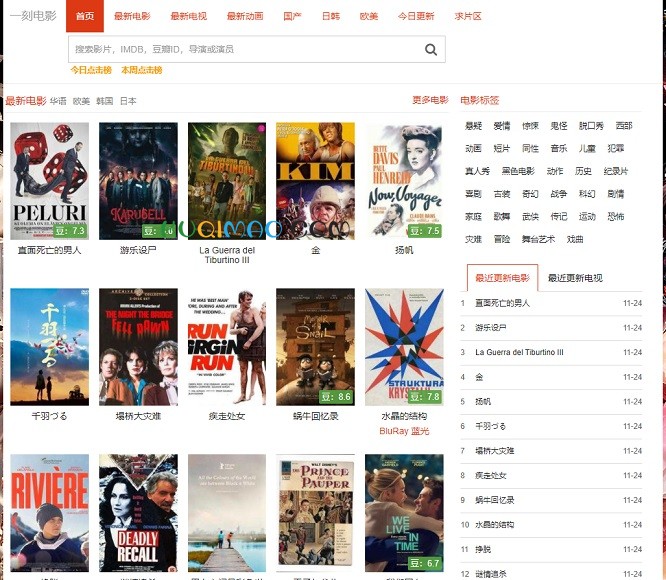The image size is (666, 580).
Task: Select the 科幻 movie tag
Action: [587, 194]
